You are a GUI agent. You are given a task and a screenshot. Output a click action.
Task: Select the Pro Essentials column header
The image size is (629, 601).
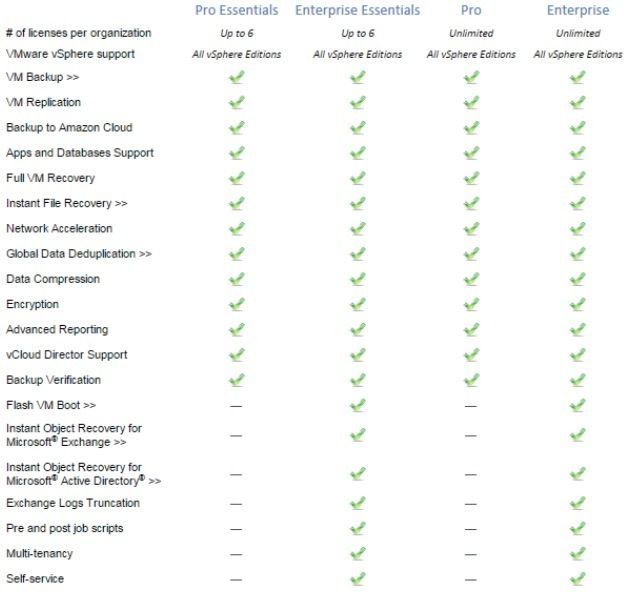[x=237, y=10]
